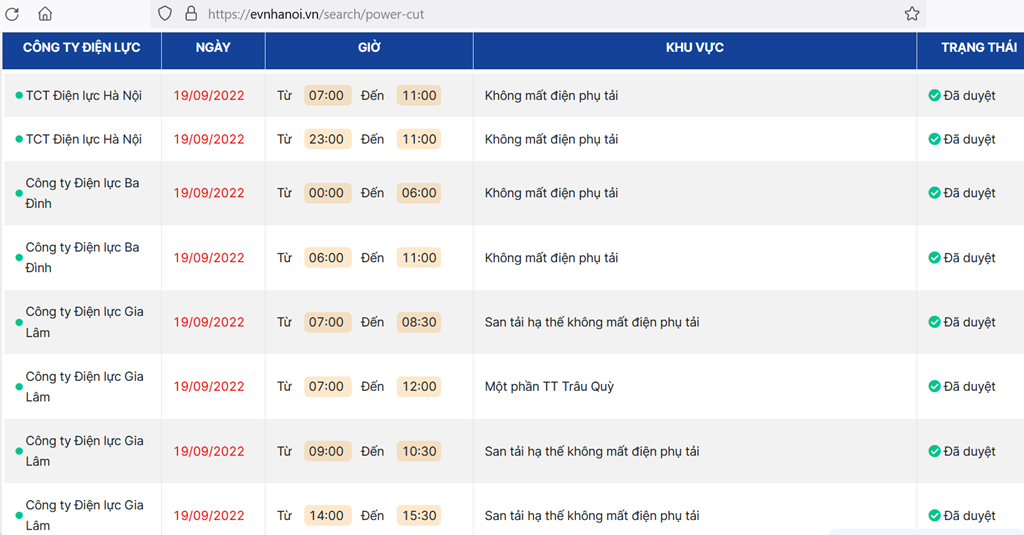Click the GIỜ column header
Screen dimensions: 1024x535
(x=369, y=47)
